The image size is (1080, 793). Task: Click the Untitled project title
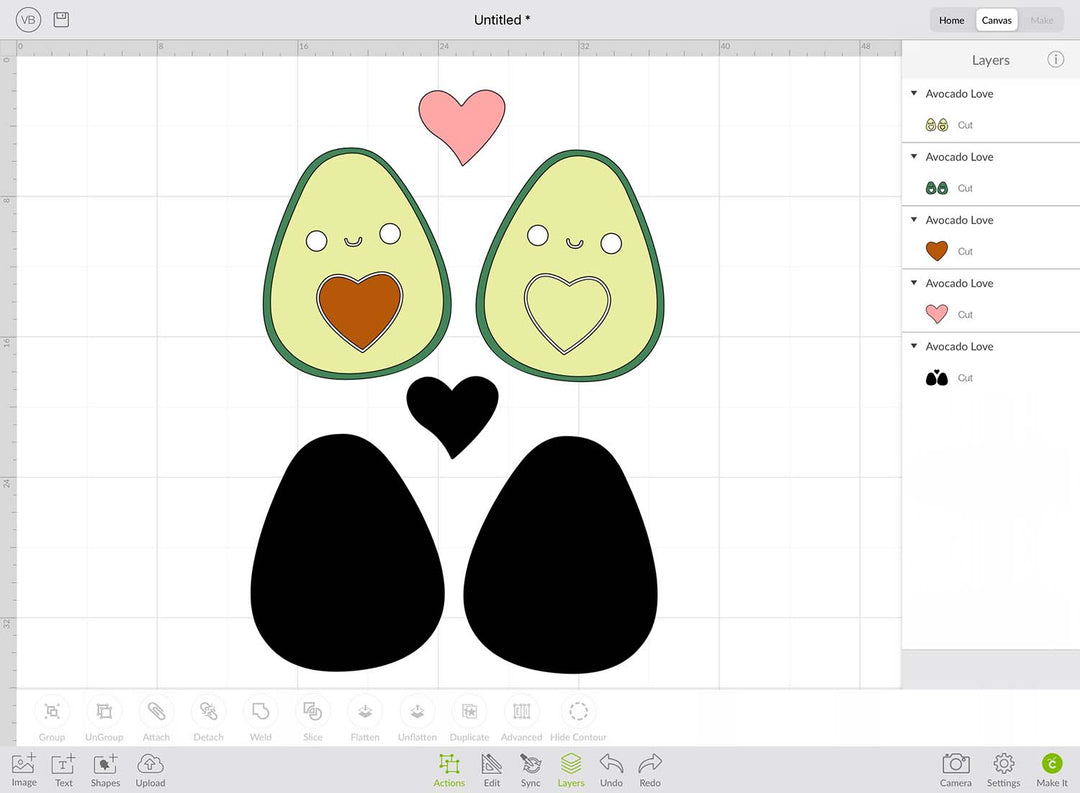coord(501,20)
